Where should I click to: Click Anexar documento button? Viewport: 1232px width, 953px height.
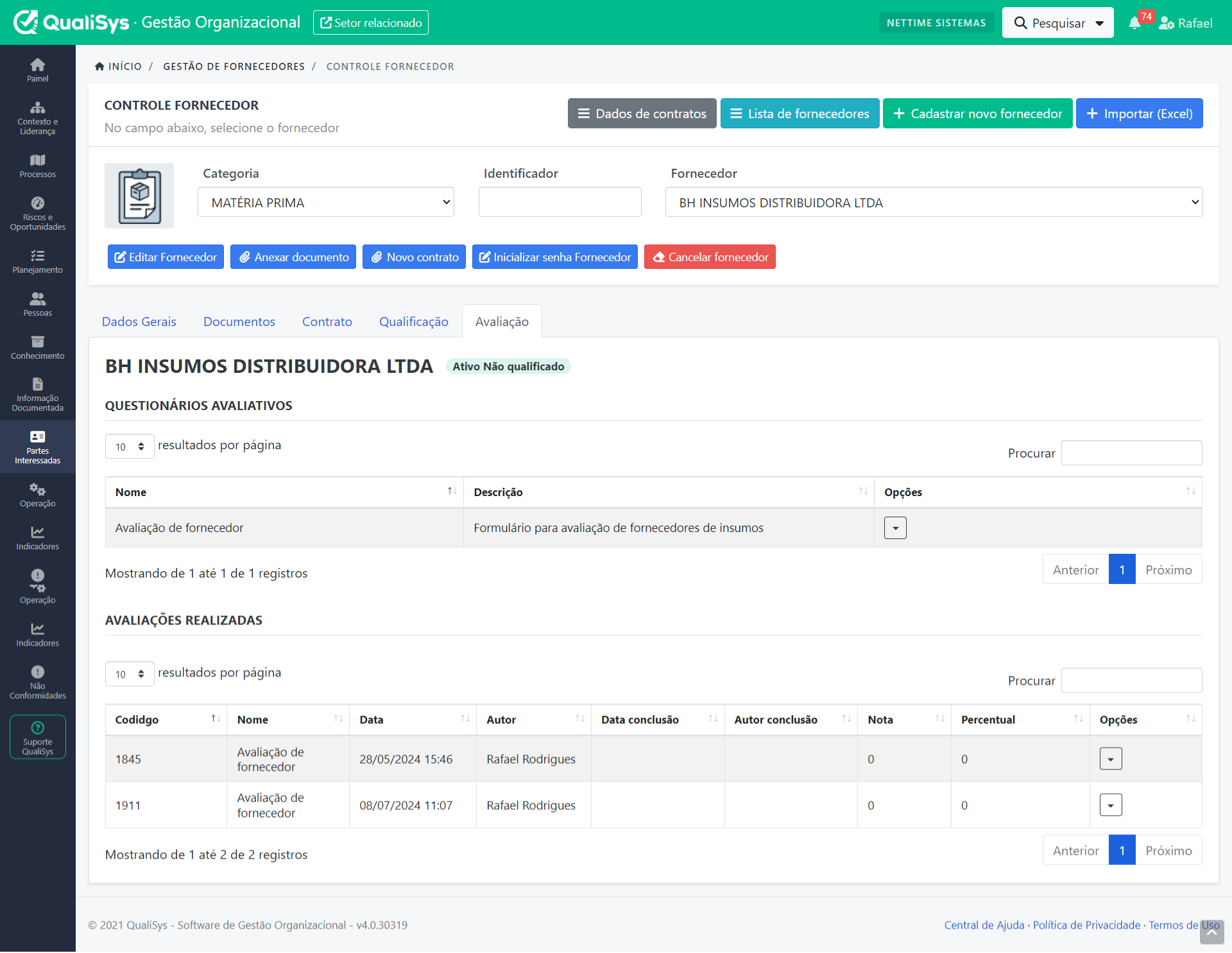coord(293,257)
